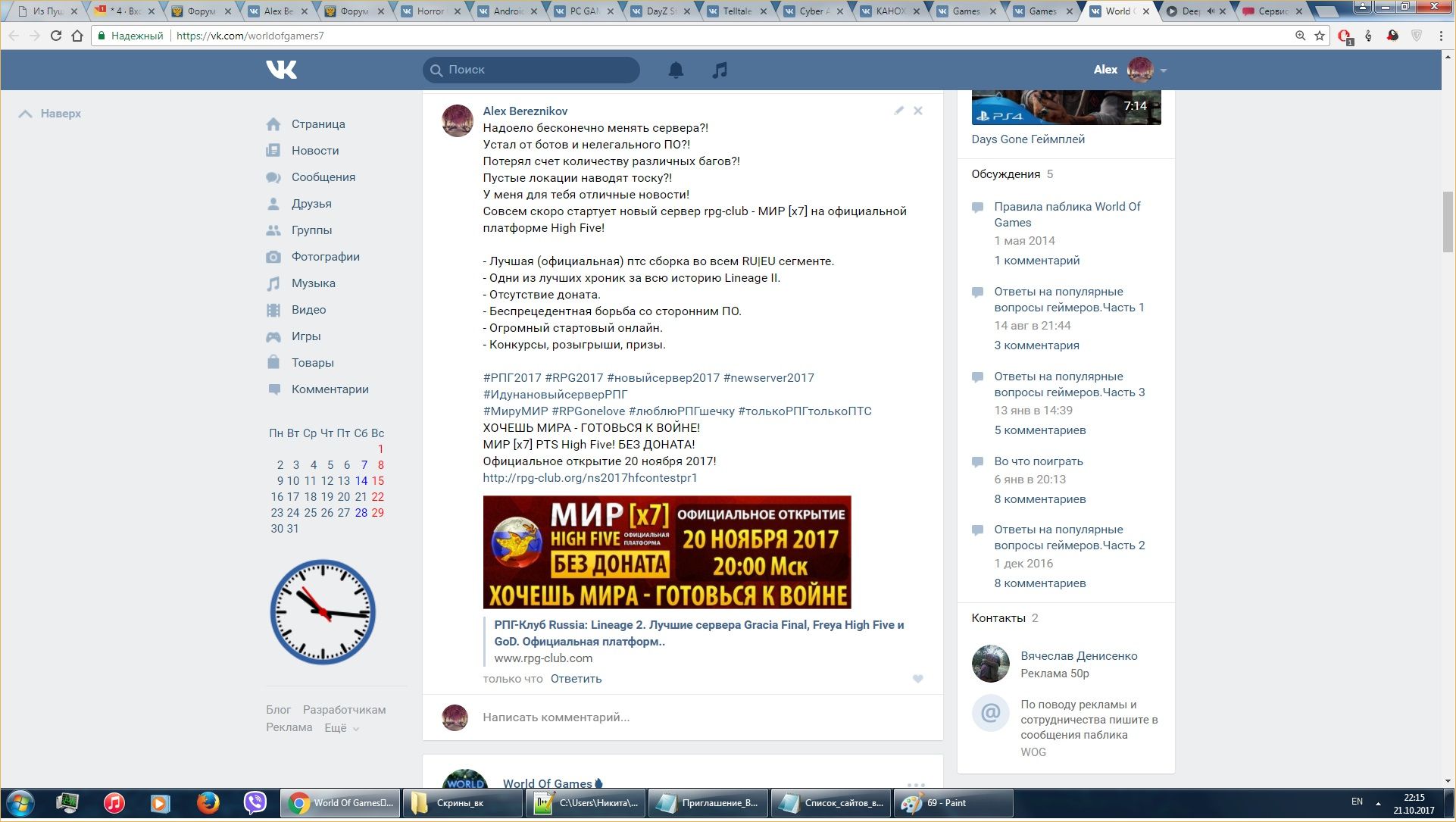This screenshot has width=1456, height=822.
Task: Switch to the Telltale browser tab
Action: pos(736,11)
